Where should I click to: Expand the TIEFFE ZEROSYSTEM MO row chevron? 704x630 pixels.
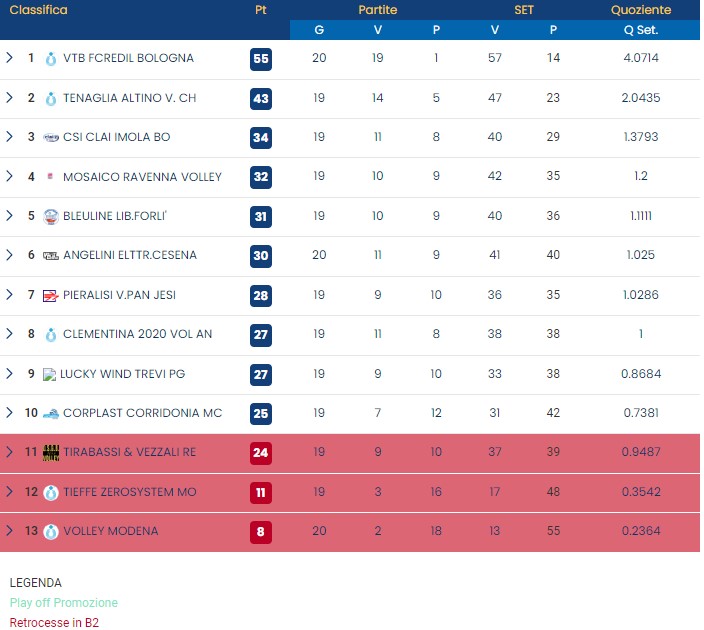click(x=9, y=491)
